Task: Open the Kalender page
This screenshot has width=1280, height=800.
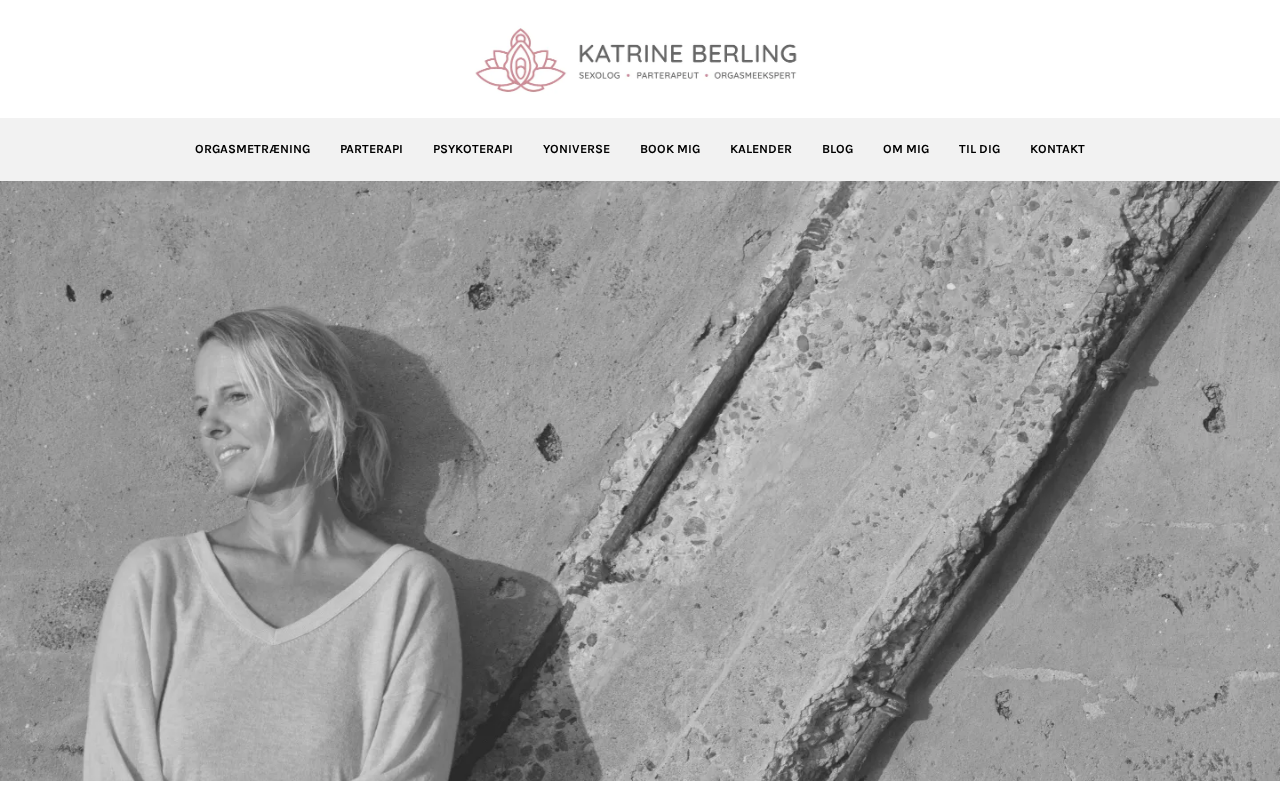Action: [761, 149]
